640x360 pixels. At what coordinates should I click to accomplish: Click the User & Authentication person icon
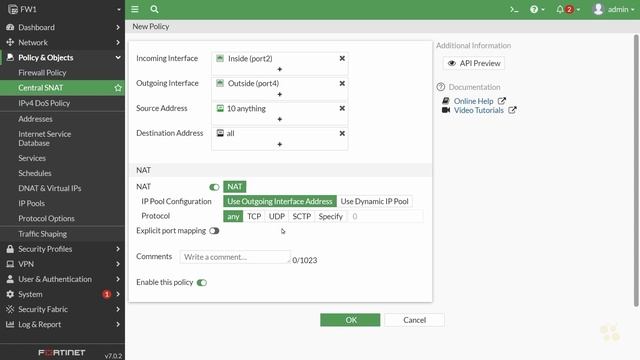tap(10, 279)
